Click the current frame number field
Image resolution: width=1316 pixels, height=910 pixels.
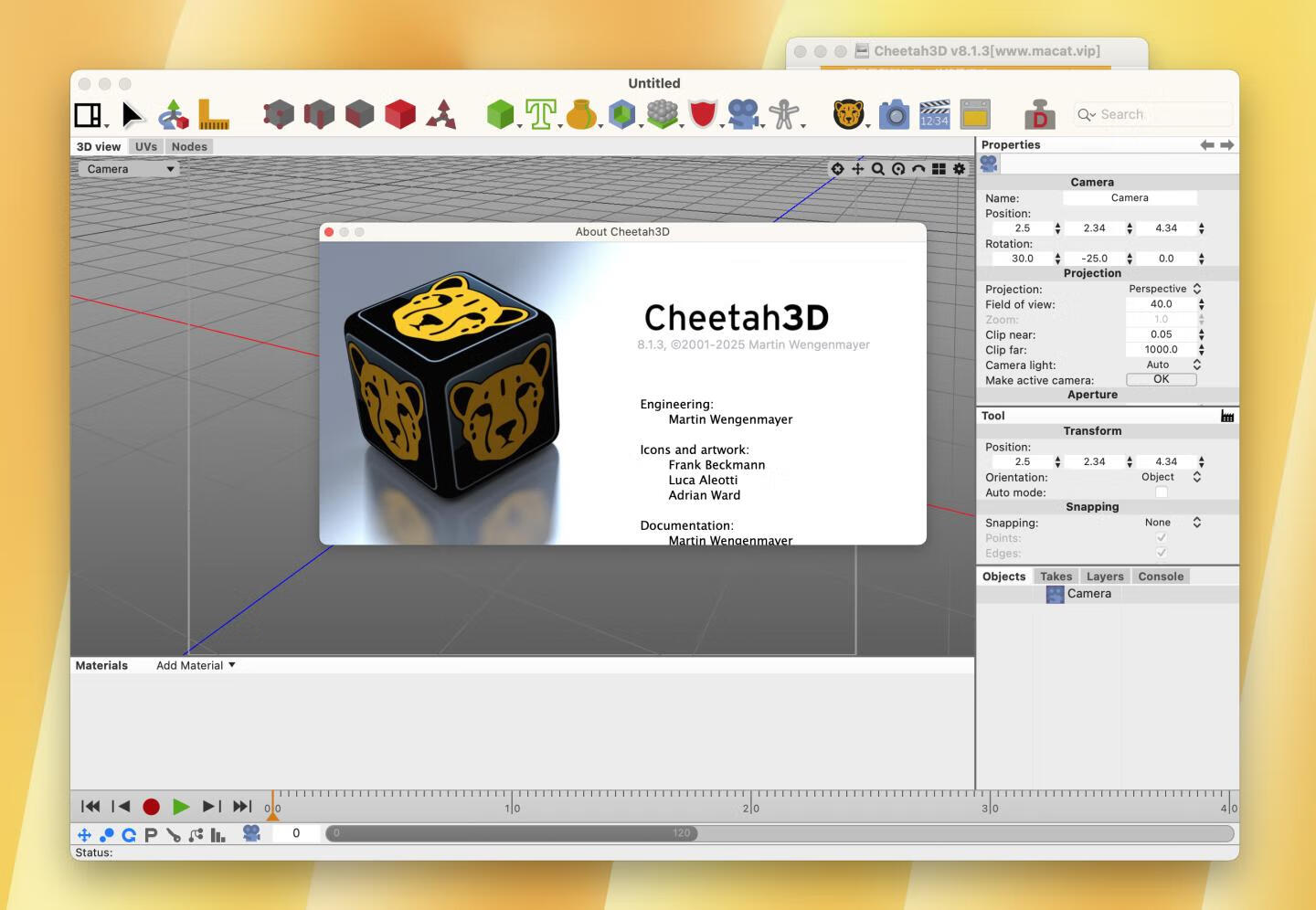click(296, 833)
